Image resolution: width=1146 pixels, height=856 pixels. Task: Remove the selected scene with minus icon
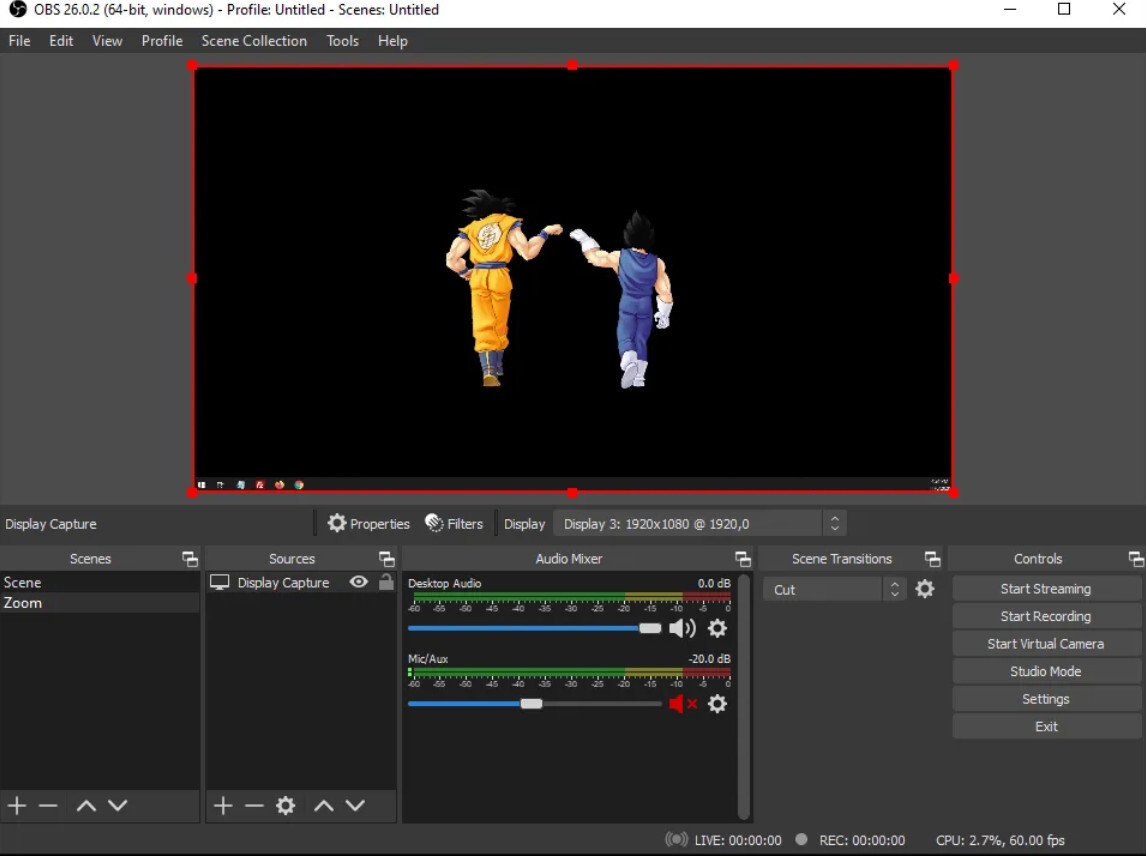coord(48,806)
